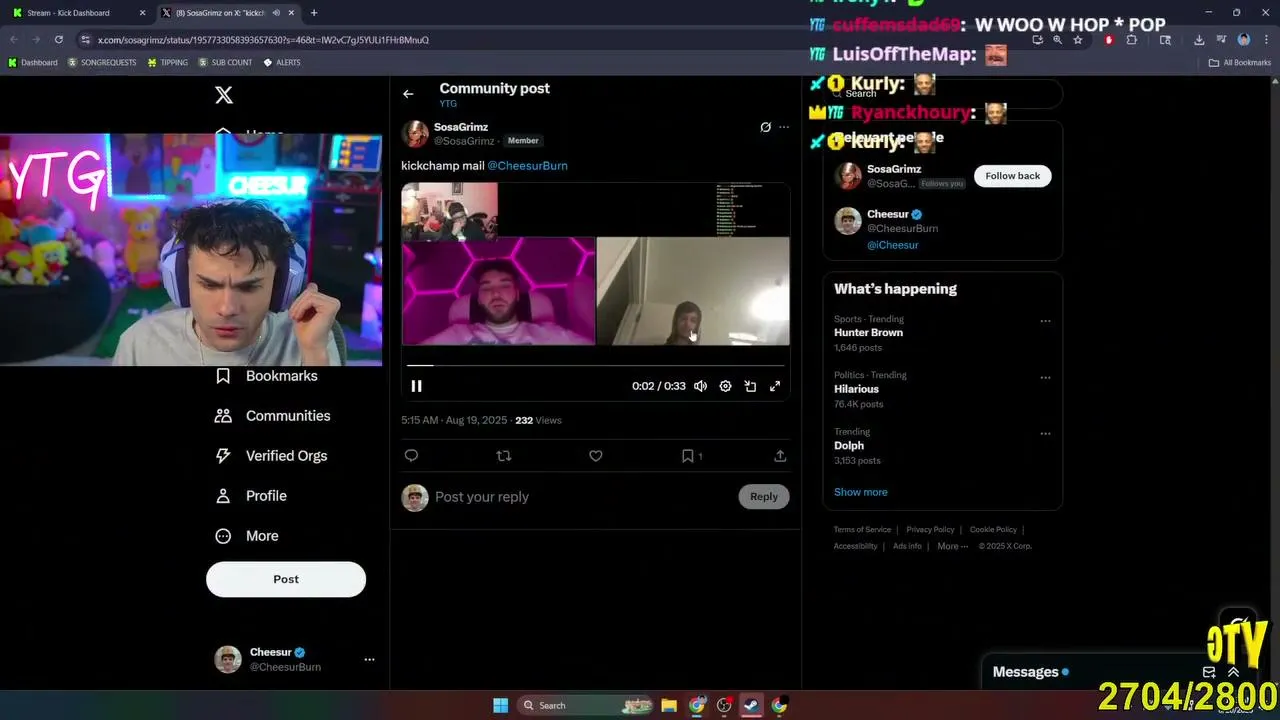Click the Windows taskbar Search box

point(587,706)
